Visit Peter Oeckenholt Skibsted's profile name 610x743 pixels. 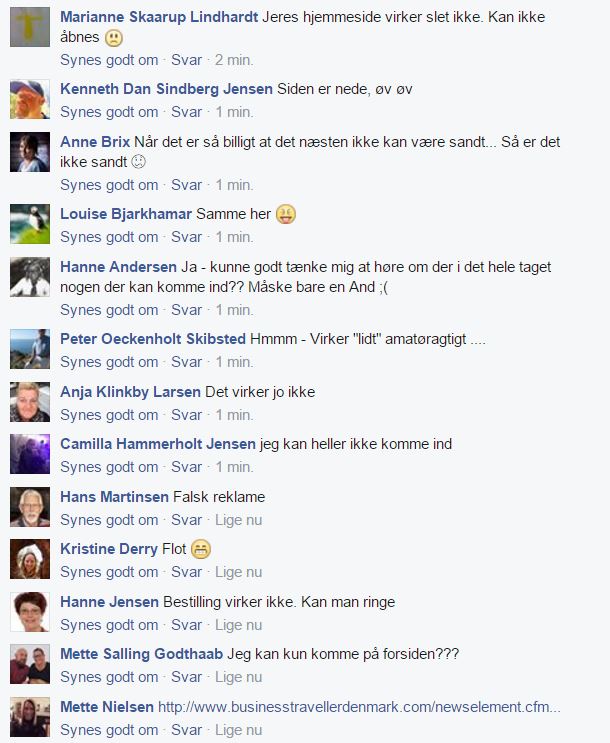153,339
